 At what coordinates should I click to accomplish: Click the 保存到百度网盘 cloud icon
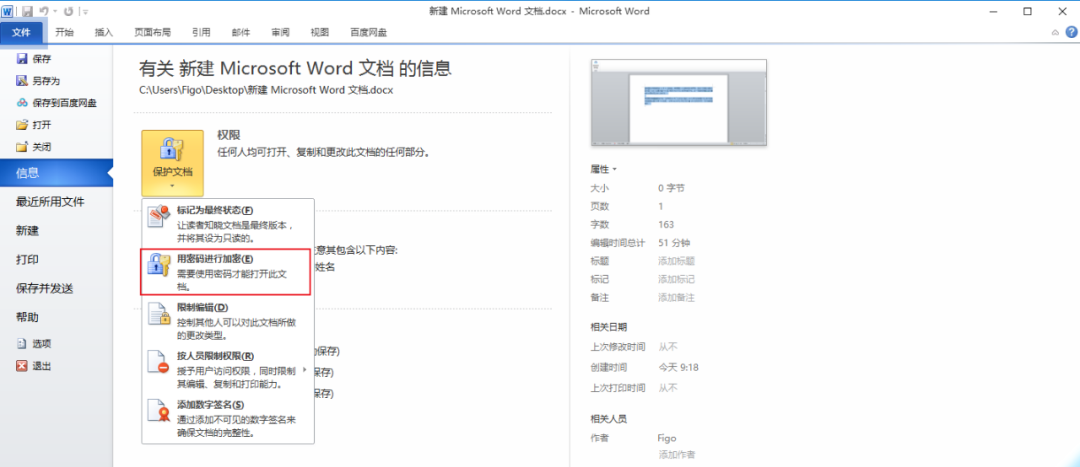click(x=22, y=103)
